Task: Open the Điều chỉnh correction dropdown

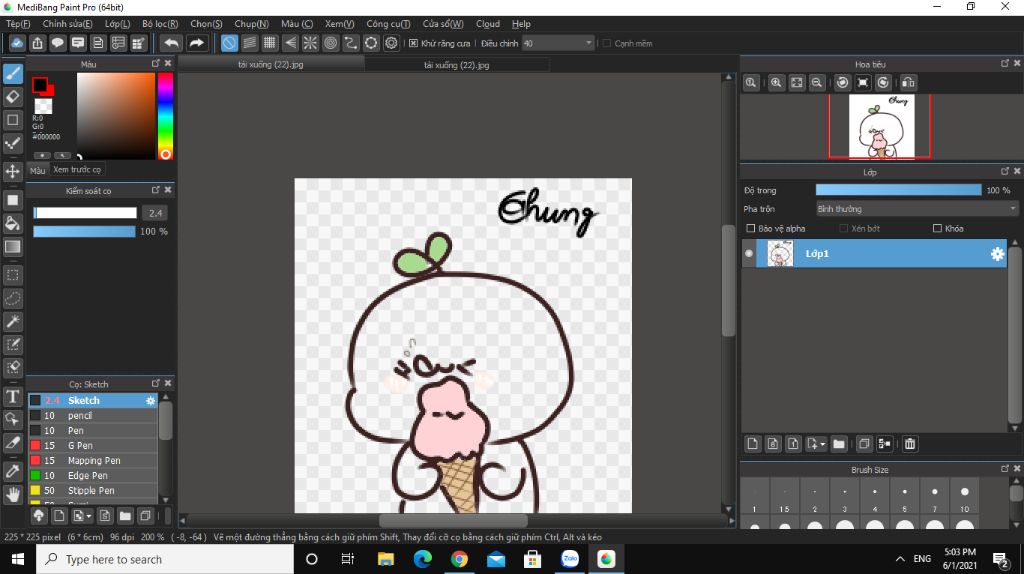Action: (x=558, y=43)
